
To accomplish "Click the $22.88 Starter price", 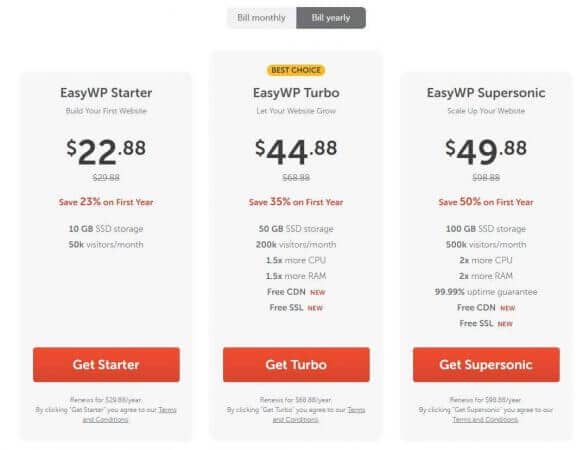I will click(106, 152).
